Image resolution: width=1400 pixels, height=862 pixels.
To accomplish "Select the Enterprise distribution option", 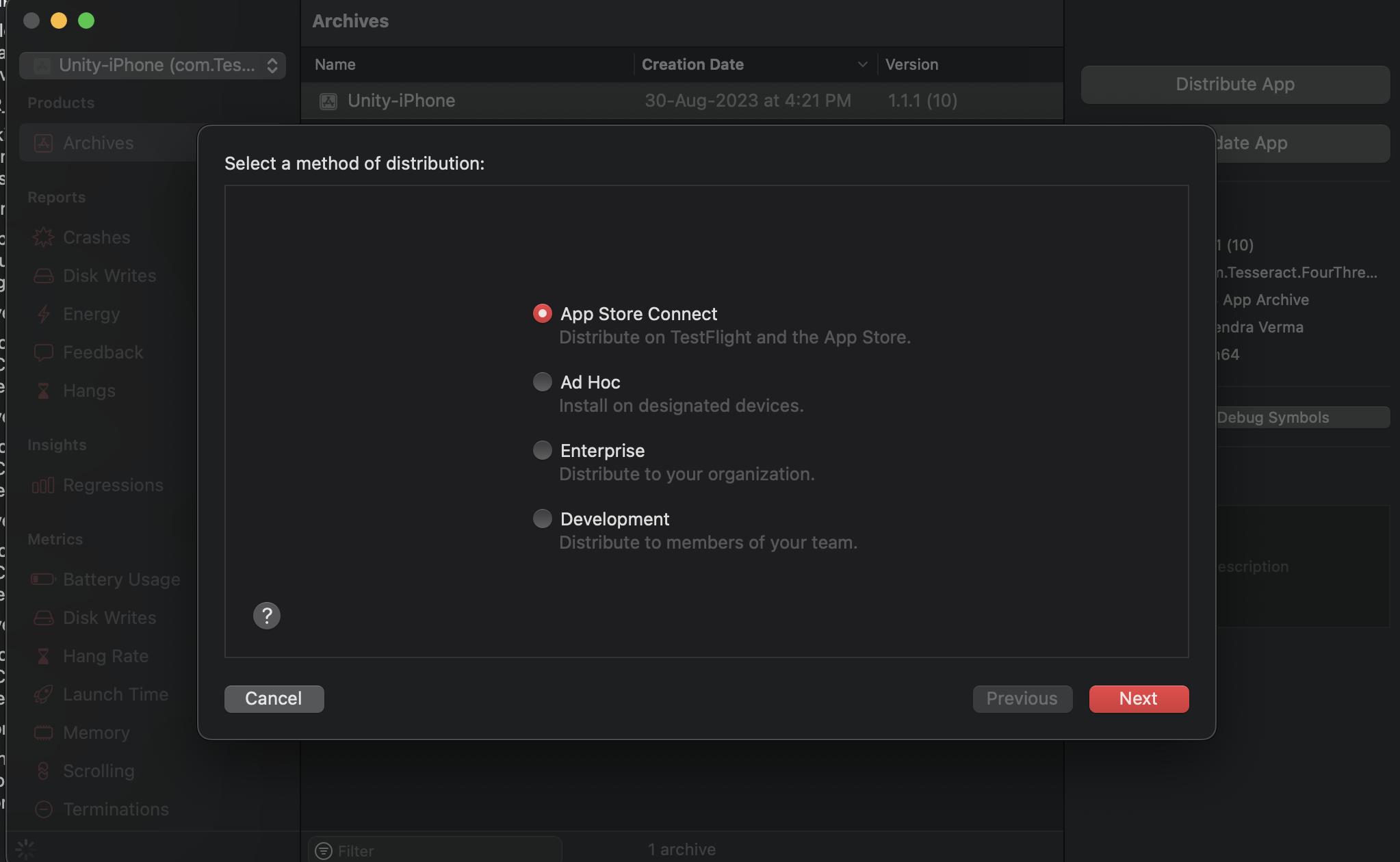I will pos(543,450).
